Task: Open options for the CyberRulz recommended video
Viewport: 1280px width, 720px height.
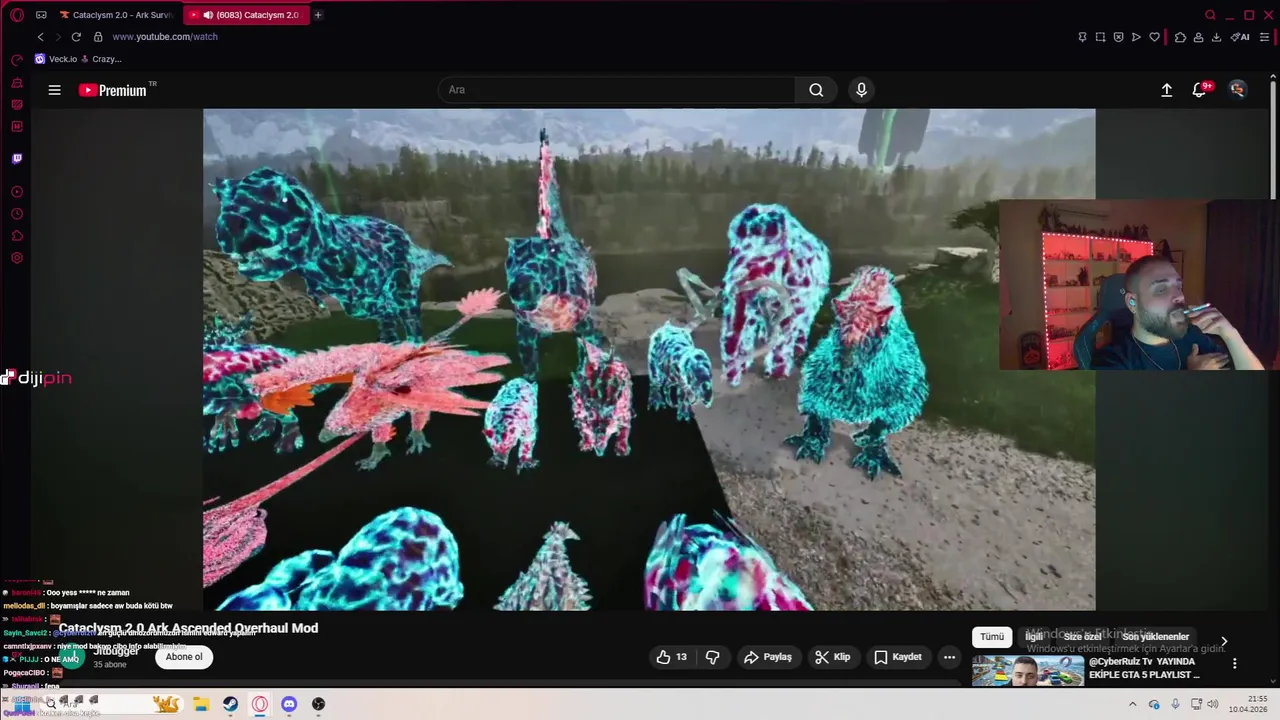Action: (1234, 663)
